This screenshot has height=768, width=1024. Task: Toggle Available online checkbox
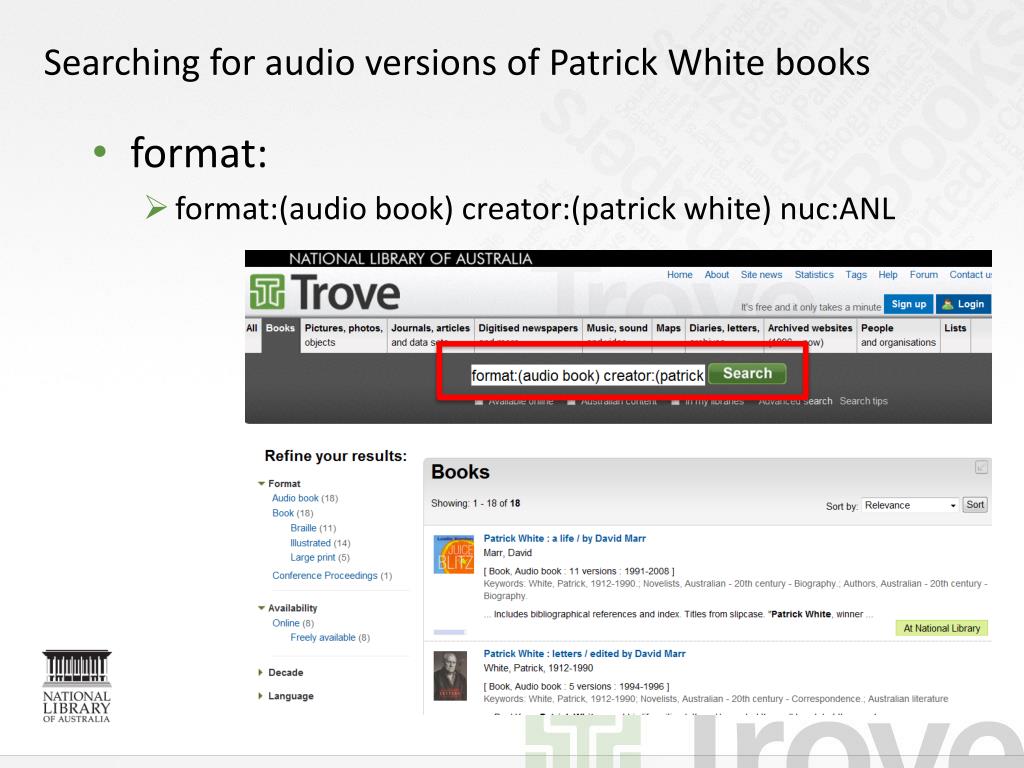point(479,402)
